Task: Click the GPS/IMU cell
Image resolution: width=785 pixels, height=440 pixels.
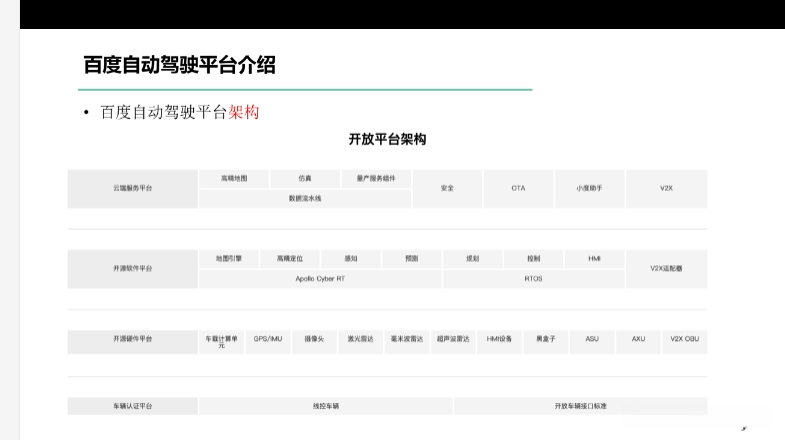Action: (x=268, y=342)
